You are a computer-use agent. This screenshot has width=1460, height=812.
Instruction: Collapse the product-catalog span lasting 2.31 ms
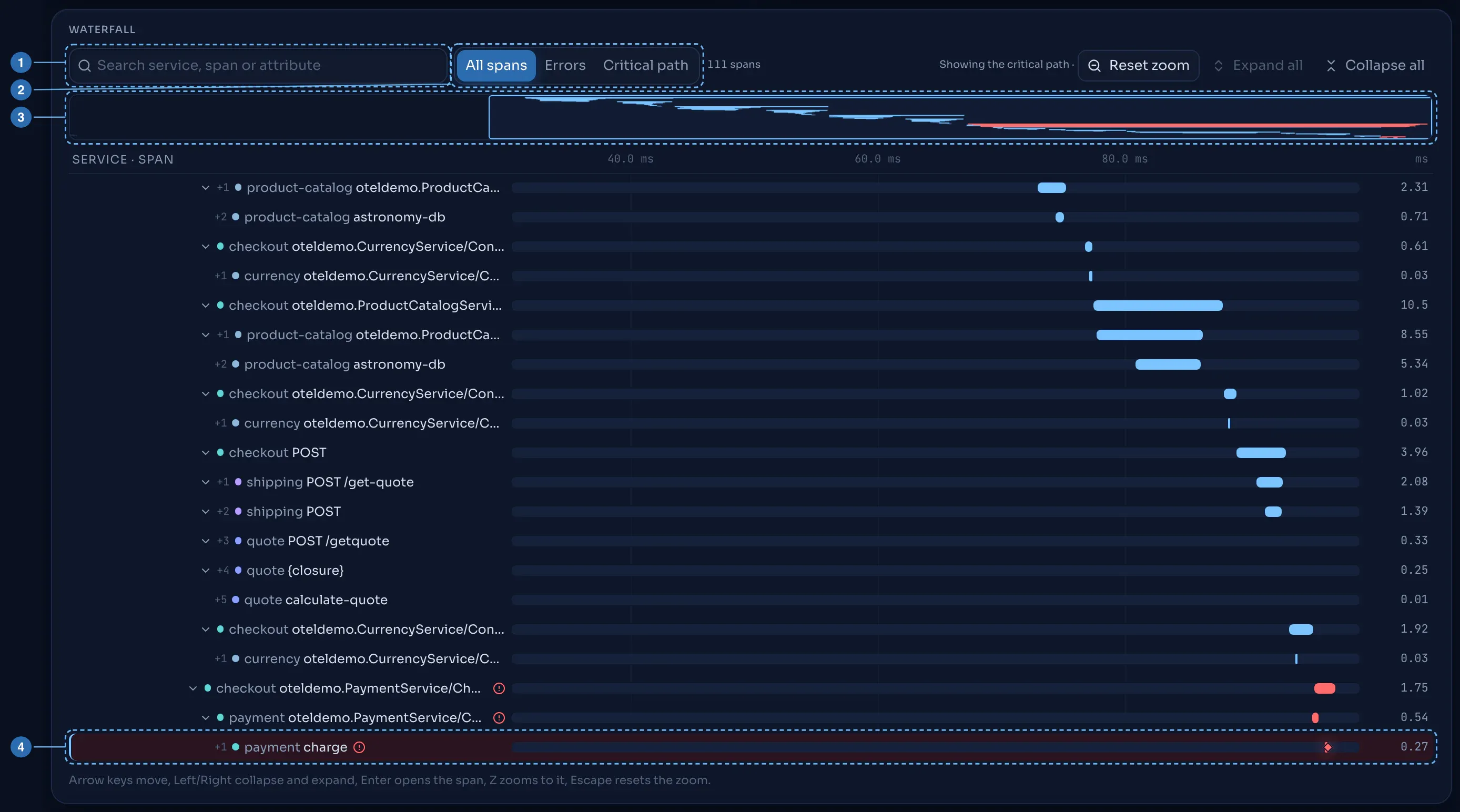206,188
